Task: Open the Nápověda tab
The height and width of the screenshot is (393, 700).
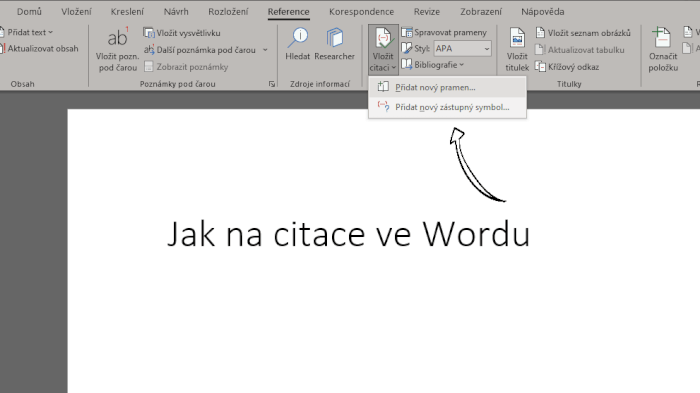Action: tap(543, 12)
